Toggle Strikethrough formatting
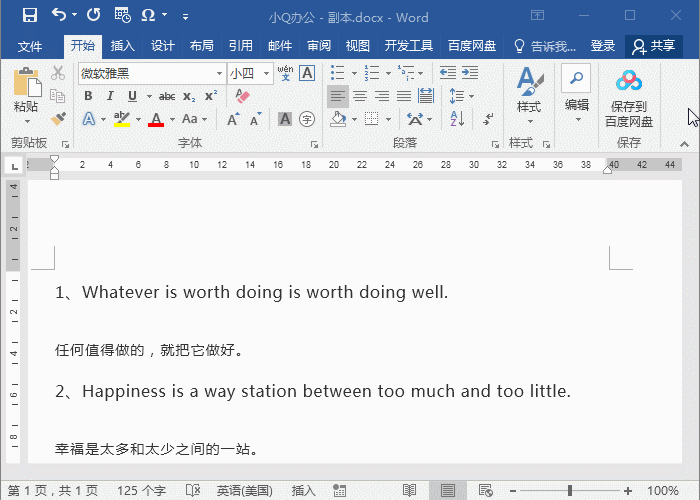 [x=166, y=96]
